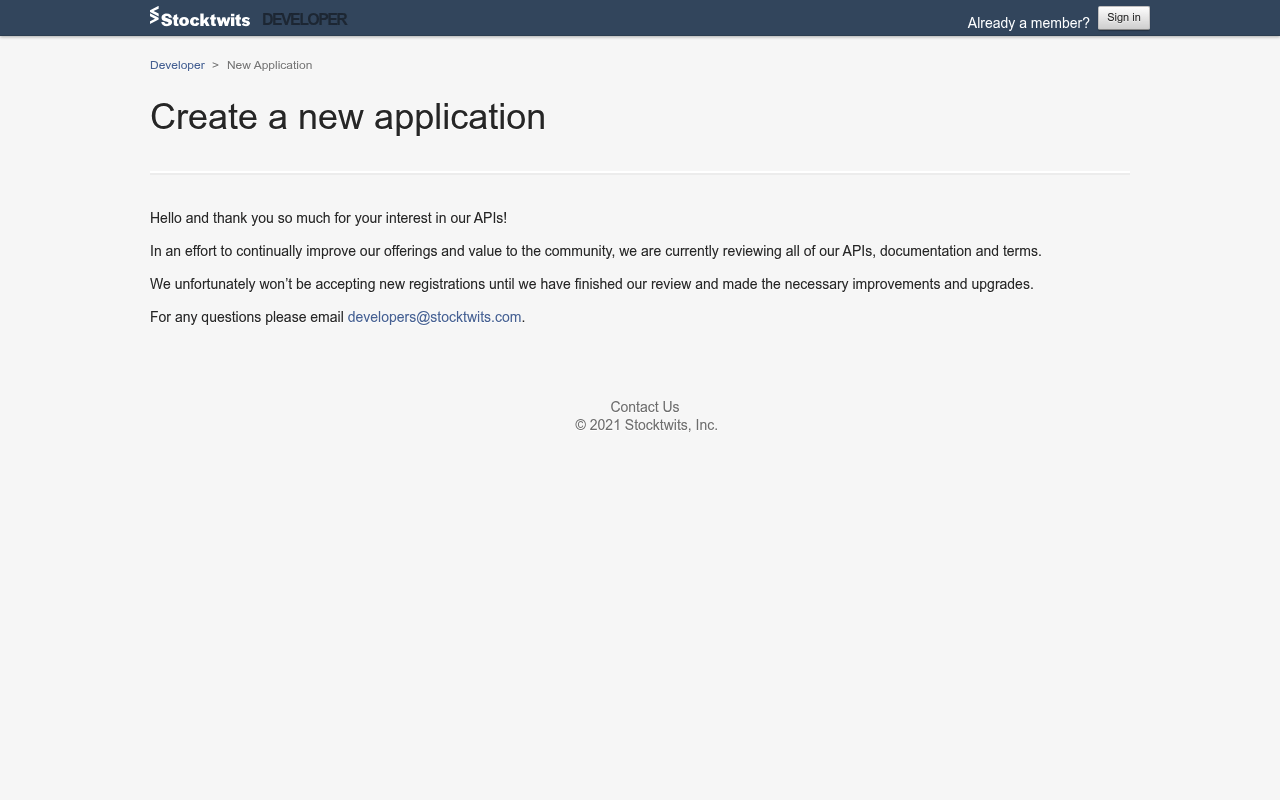Click the 'Already a member?' text
Screen dimensions: 1280x800
tap(1028, 23)
